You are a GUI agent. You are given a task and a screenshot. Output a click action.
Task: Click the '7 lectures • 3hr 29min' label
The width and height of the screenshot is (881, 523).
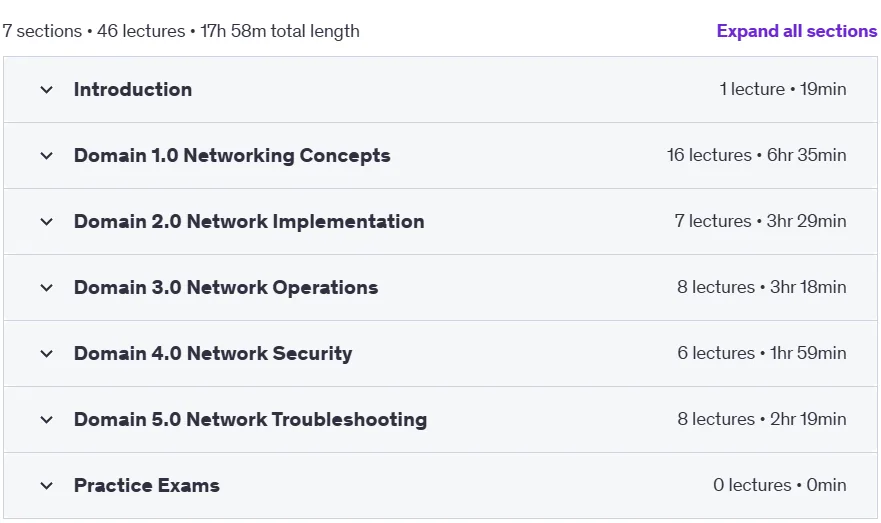click(760, 221)
